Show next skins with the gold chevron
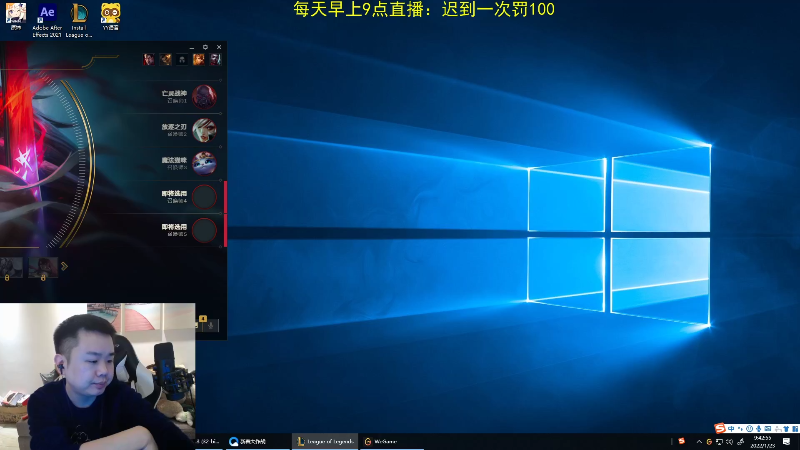This screenshot has width=800, height=450. pyautogui.click(x=64, y=266)
